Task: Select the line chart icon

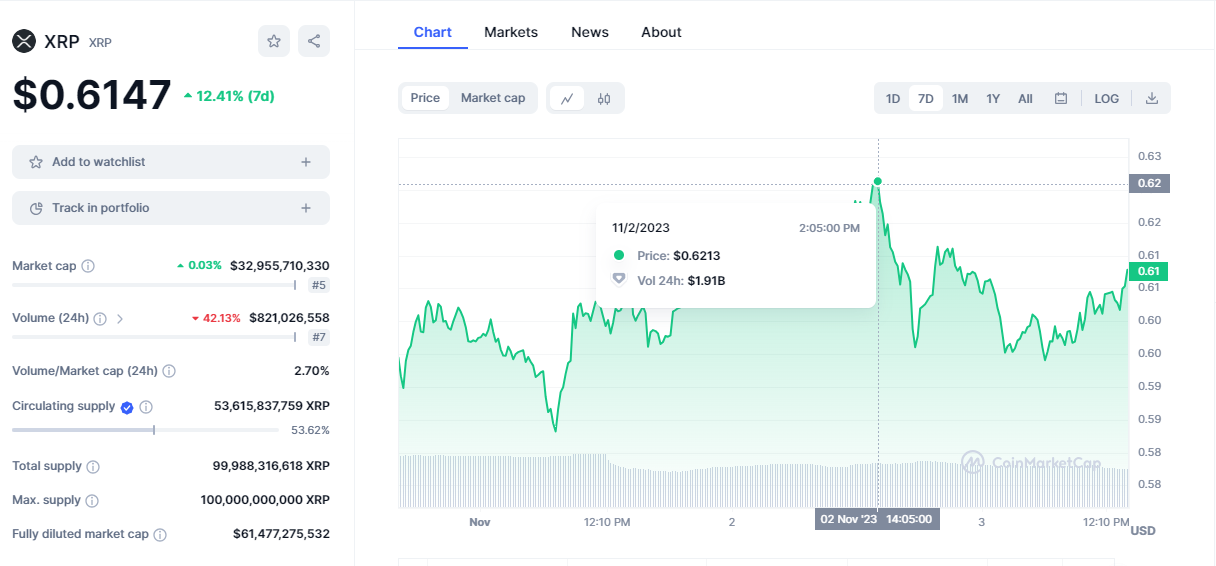Action: [567, 98]
